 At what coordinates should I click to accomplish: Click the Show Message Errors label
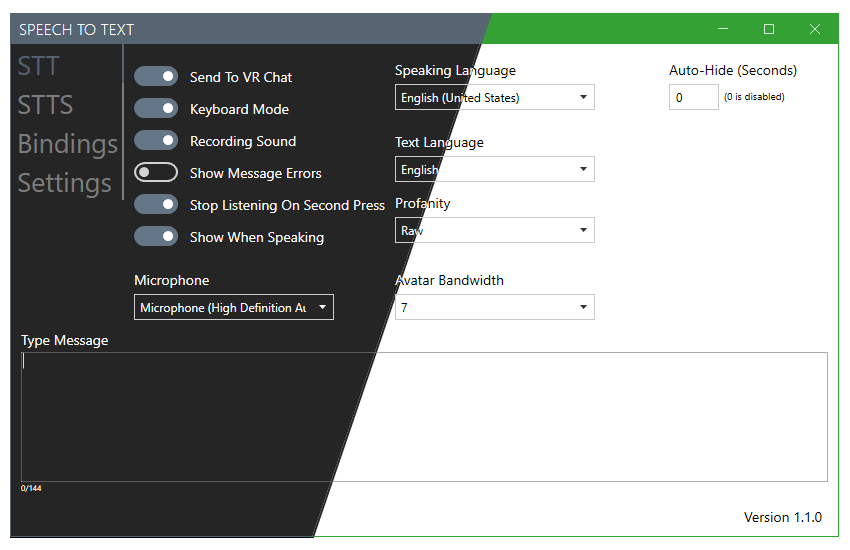tap(255, 173)
